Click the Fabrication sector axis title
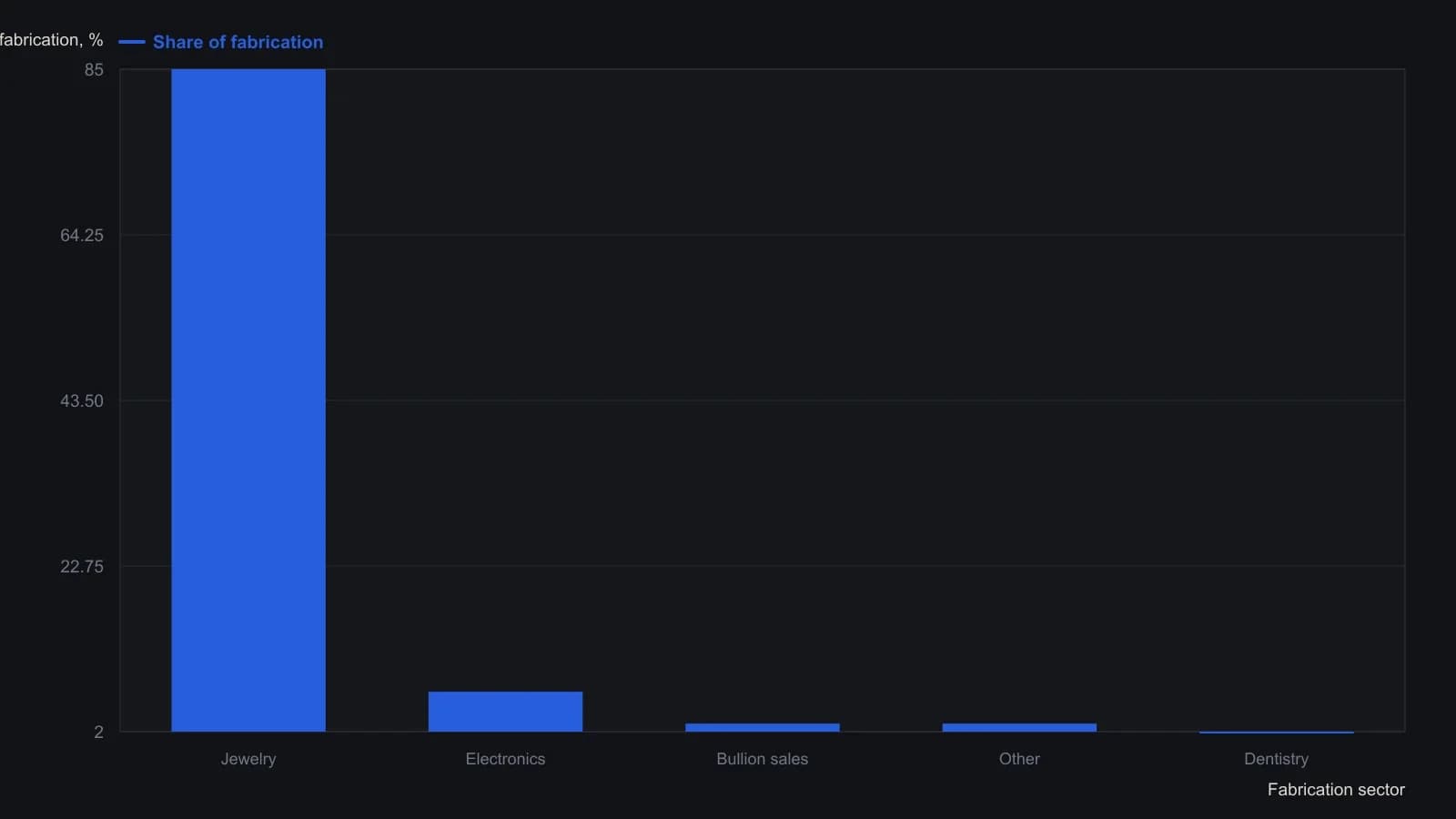The width and height of the screenshot is (1456, 819). pyautogui.click(x=1336, y=790)
